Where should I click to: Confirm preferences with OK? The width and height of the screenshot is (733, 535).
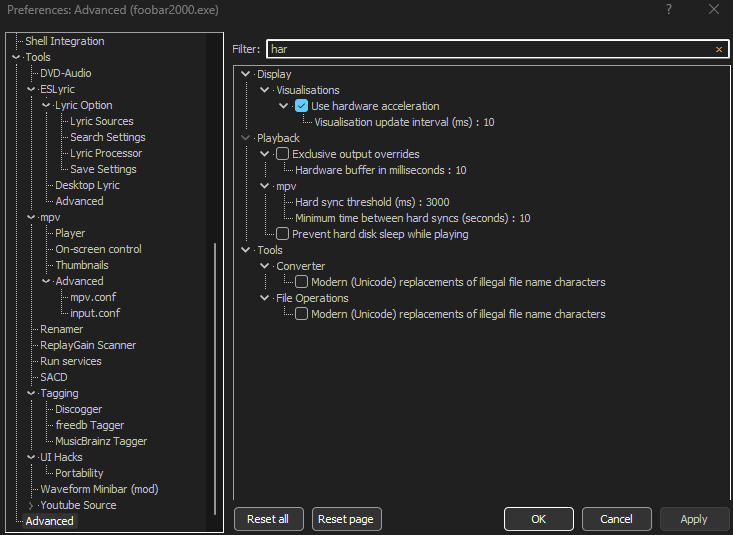(x=539, y=519)
